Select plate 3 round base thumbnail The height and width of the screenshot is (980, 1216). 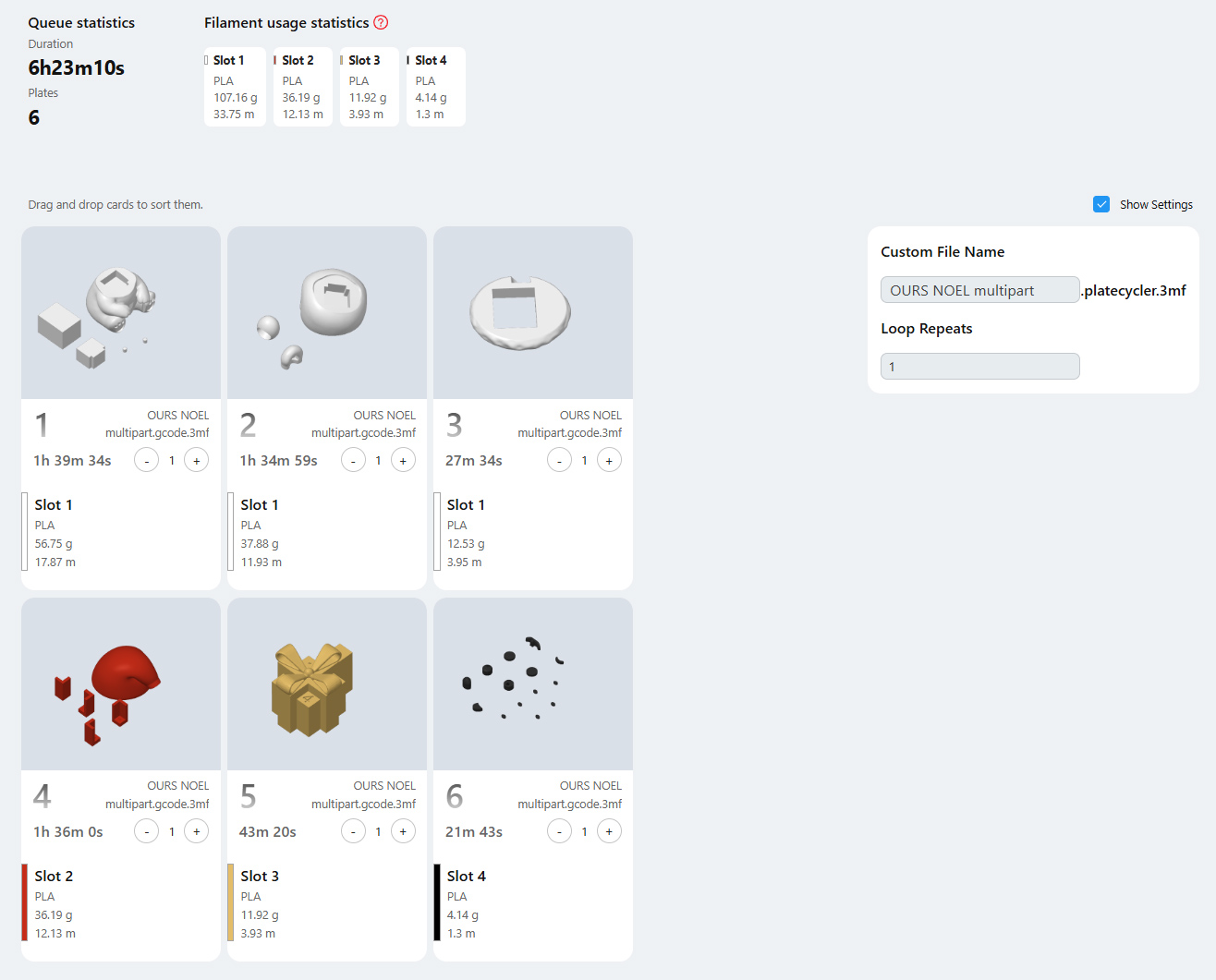(x=533, y=313)
